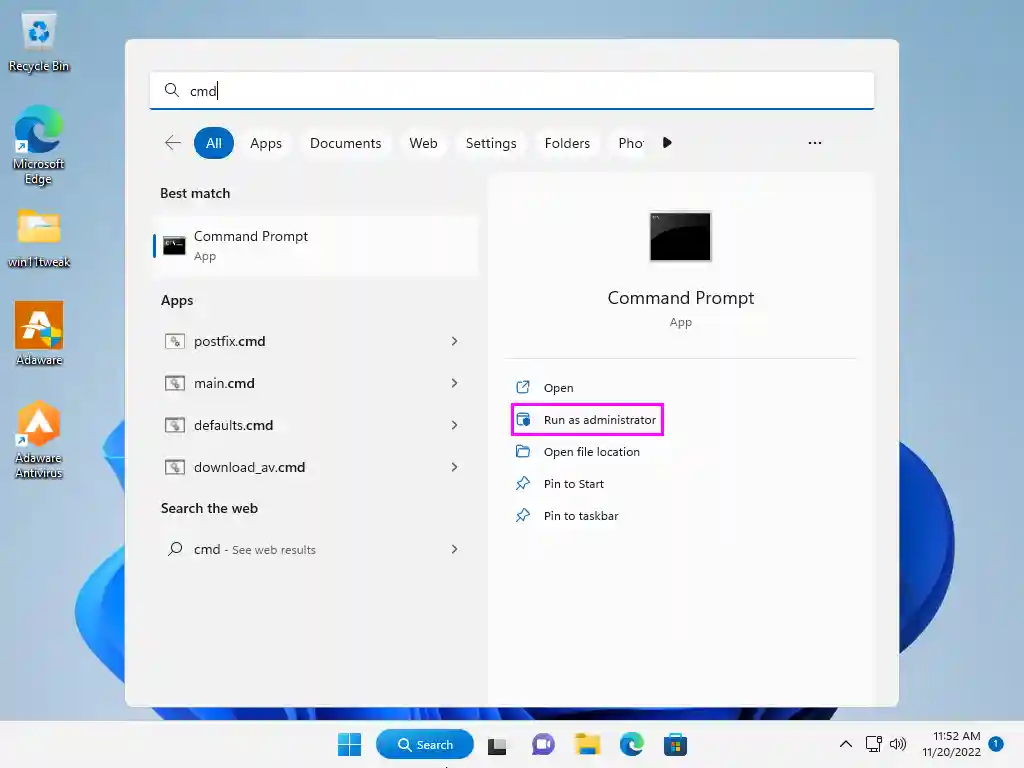Open File Explorer from the taskbar
Screen dimensions: 1024x768
pos(587,744)
